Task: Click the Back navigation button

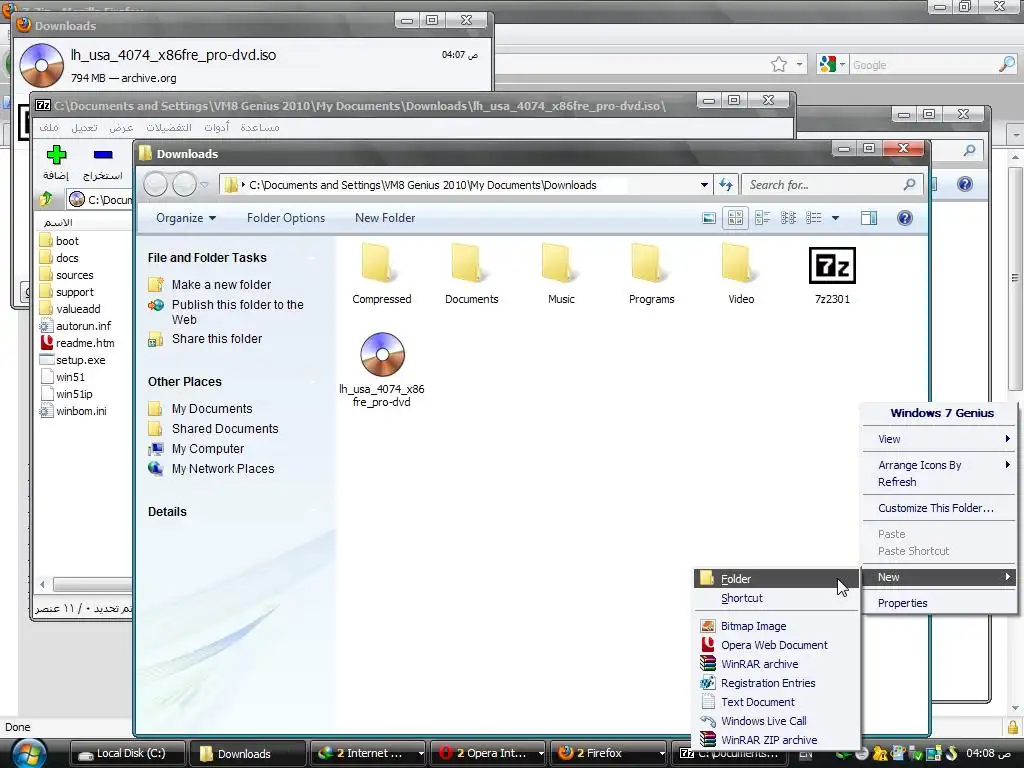Action: pyautogui.click(x=155, y=185)
